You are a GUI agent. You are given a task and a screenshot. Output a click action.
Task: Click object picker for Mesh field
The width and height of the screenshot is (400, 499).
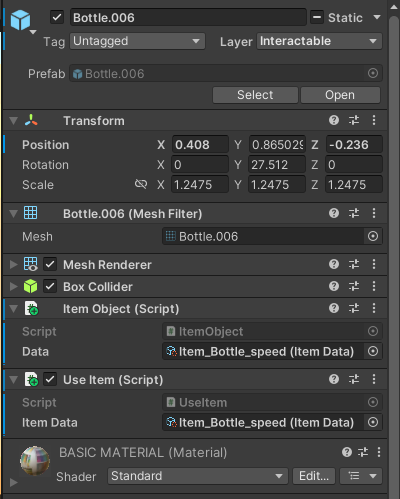373,236
